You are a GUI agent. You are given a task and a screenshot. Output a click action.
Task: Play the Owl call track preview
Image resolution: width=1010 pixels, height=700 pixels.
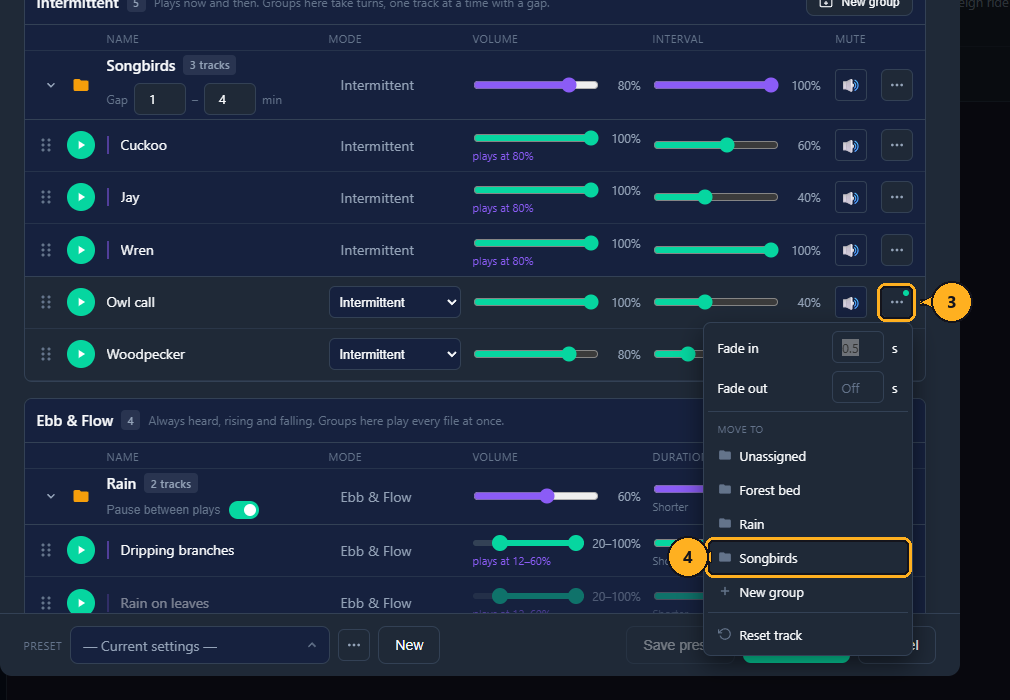click(81, 302)
